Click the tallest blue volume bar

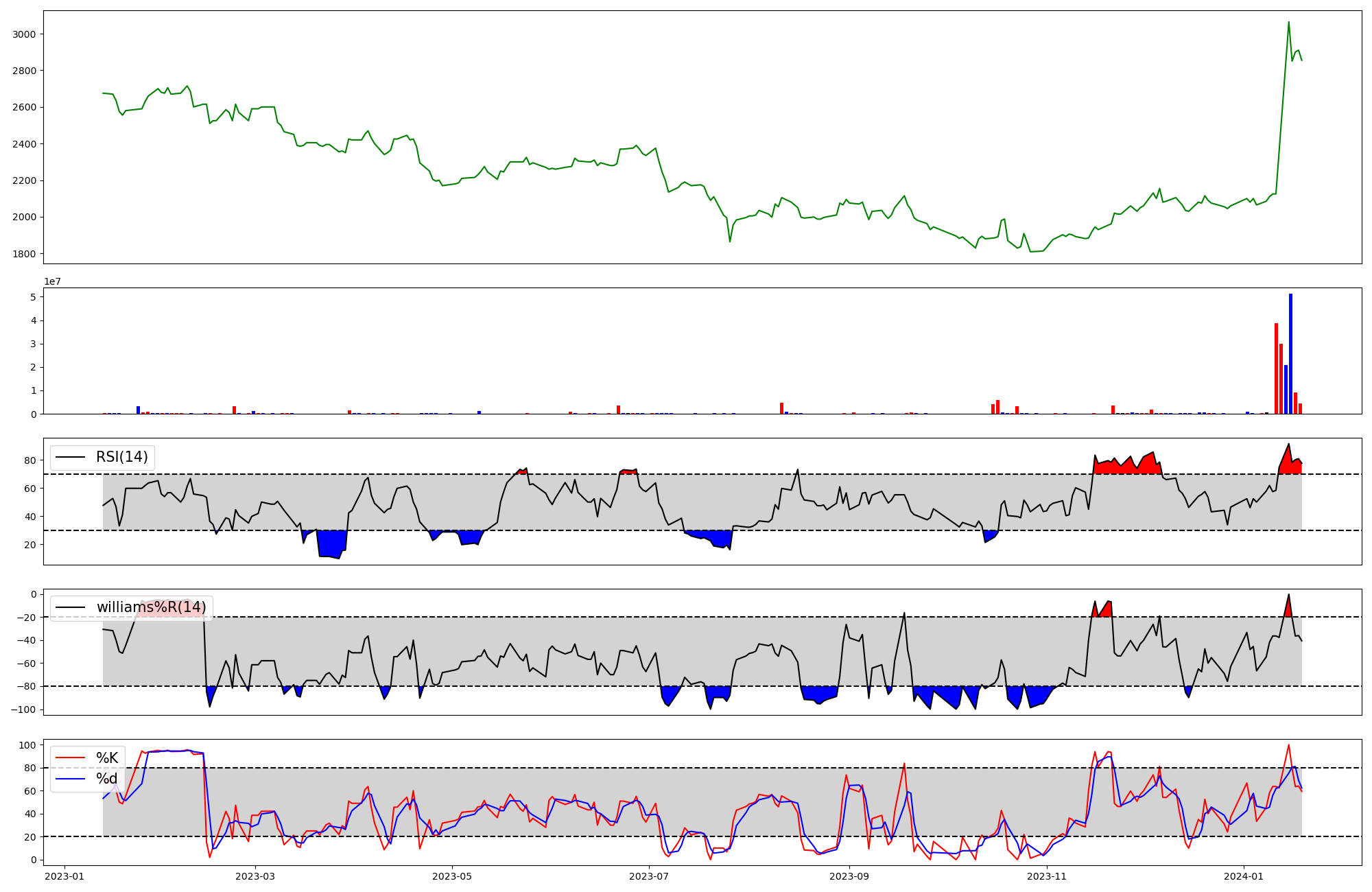(1290, 354)
